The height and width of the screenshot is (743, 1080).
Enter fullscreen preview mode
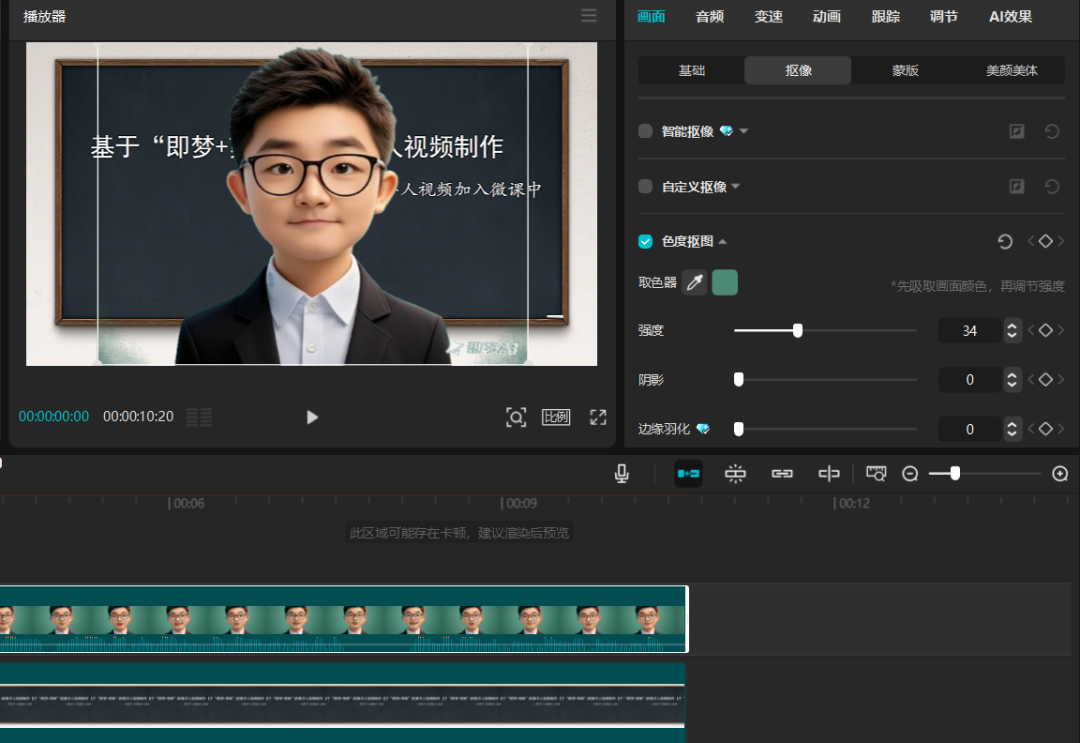598,417
